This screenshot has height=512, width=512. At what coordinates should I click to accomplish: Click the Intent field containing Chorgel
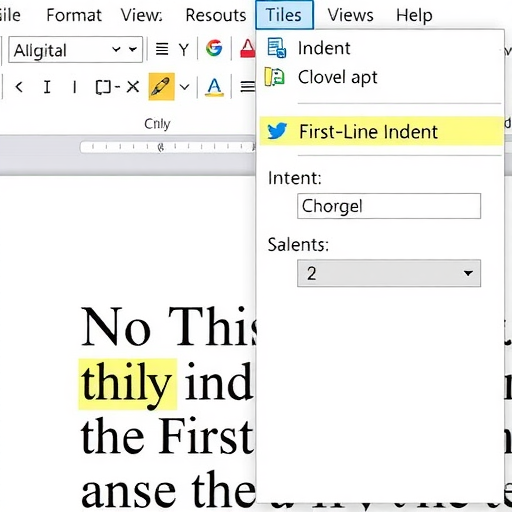389,206
